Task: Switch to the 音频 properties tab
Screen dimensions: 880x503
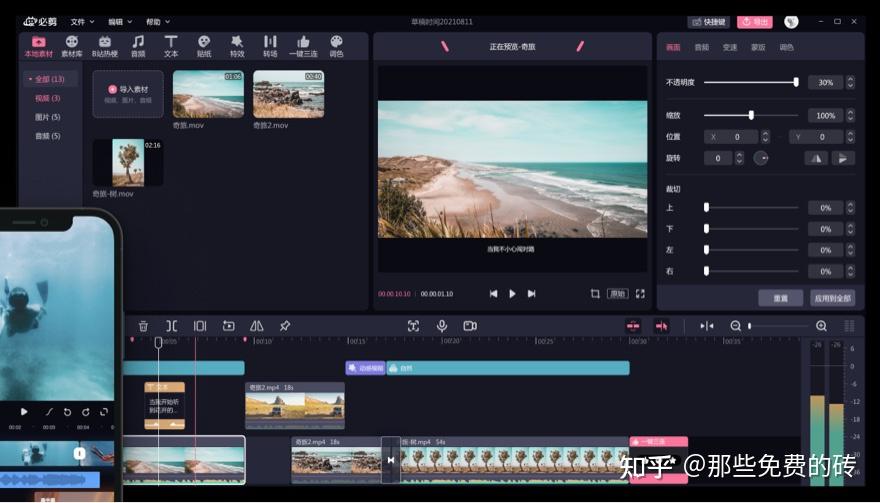Action: tap(702, 48)
